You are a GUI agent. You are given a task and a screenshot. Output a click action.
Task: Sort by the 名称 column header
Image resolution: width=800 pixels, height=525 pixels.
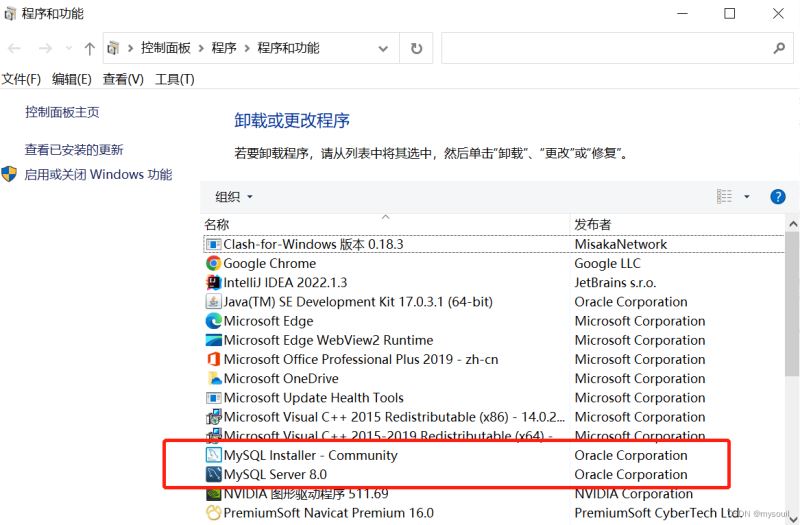[x=217, y=224]
